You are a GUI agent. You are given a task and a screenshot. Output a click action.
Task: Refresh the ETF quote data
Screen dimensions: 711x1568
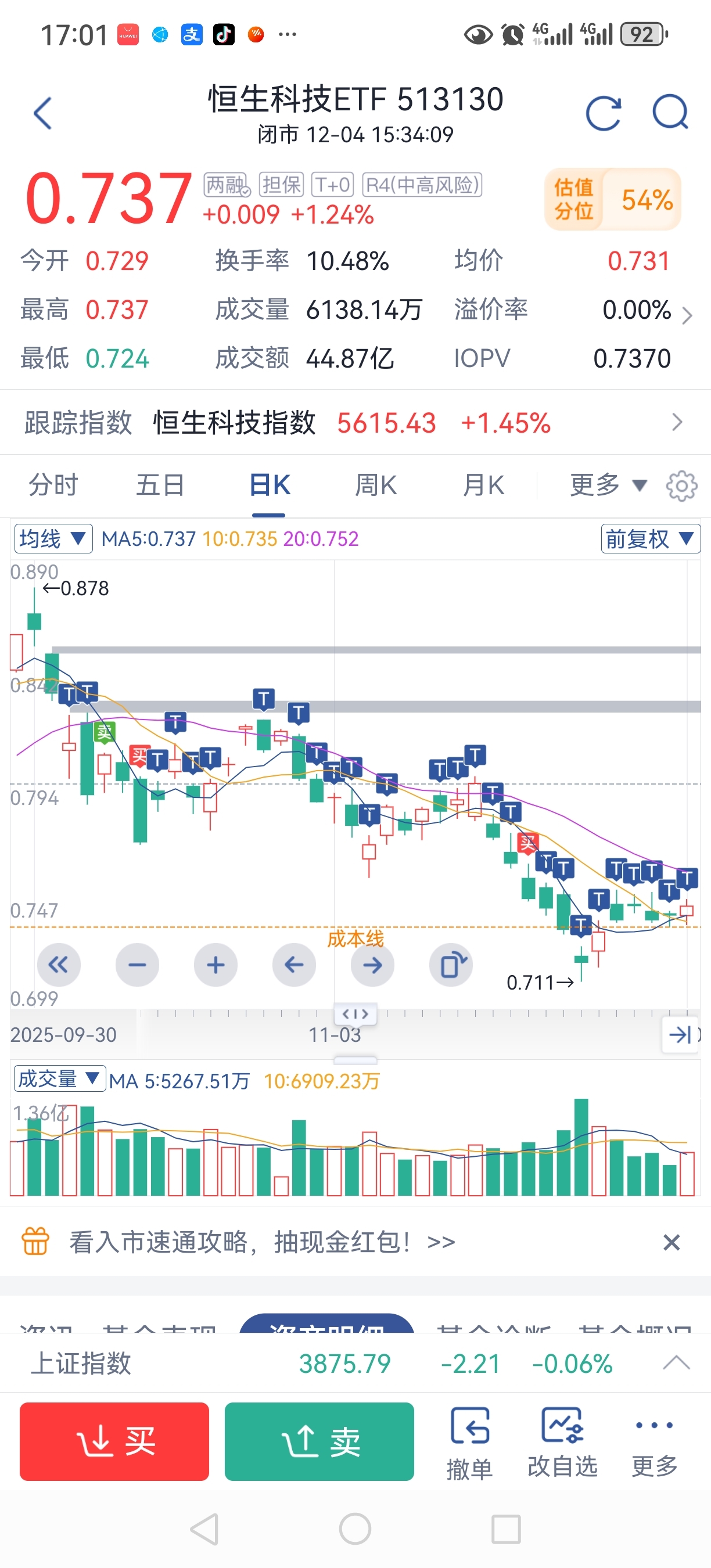click(x=604, y=113)
